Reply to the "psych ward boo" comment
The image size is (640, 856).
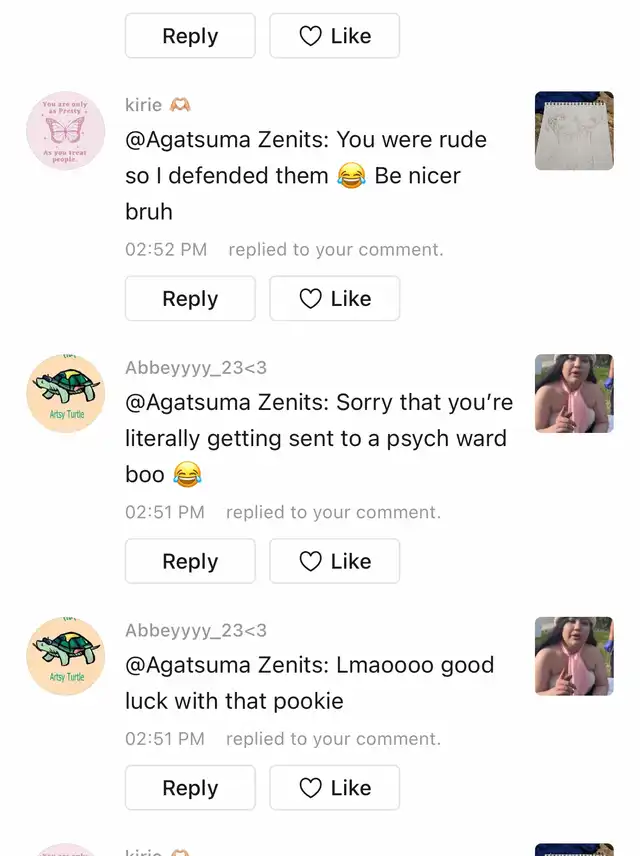190,562
